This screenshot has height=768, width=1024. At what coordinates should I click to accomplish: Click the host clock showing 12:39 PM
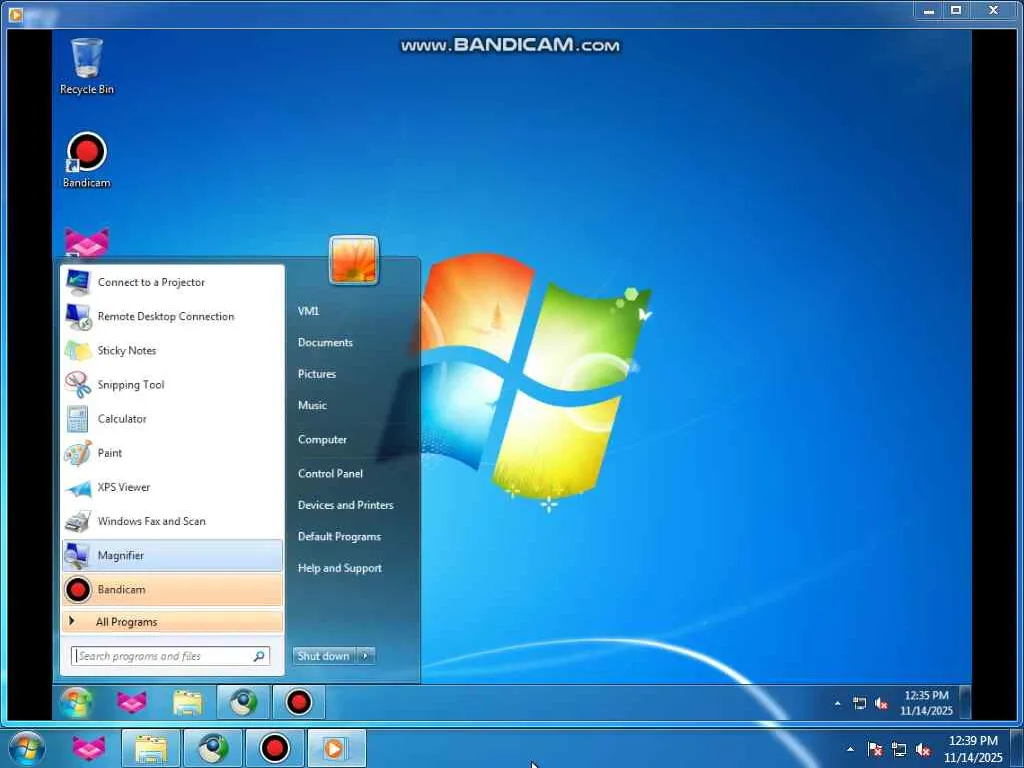973,748
